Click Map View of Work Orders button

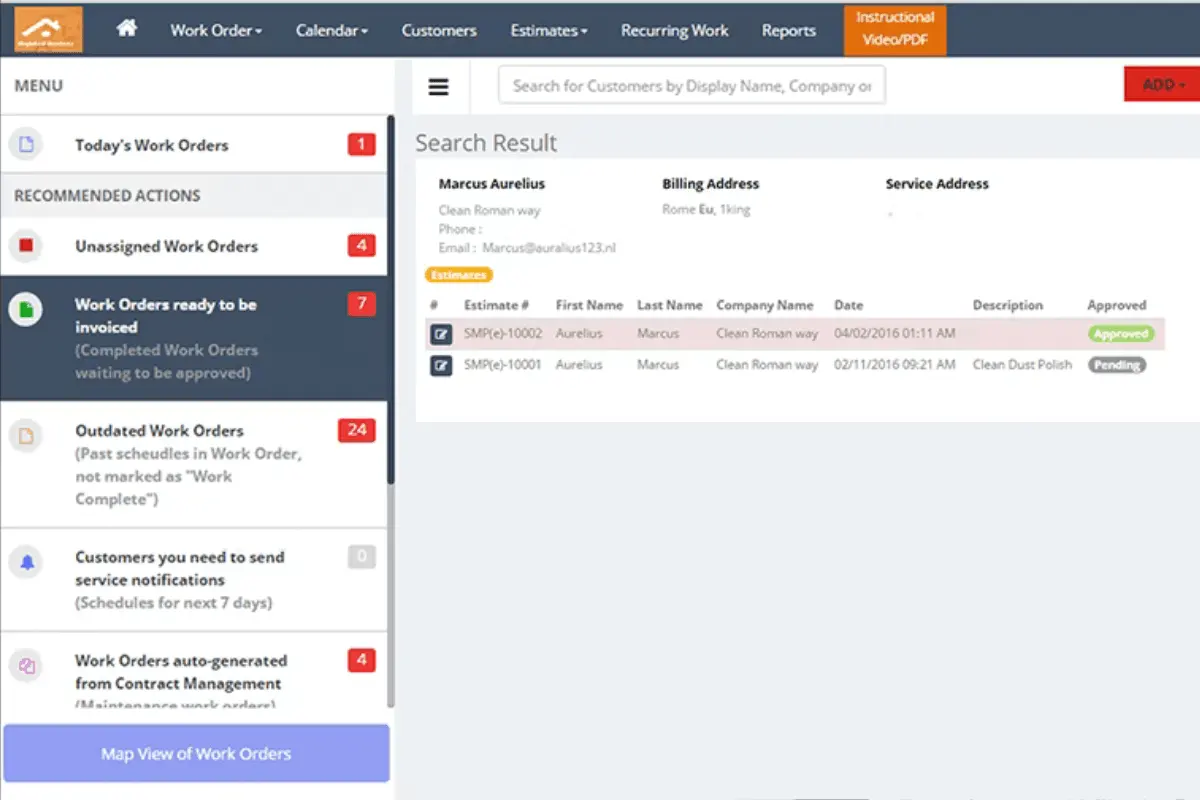[x=196, y=753]
